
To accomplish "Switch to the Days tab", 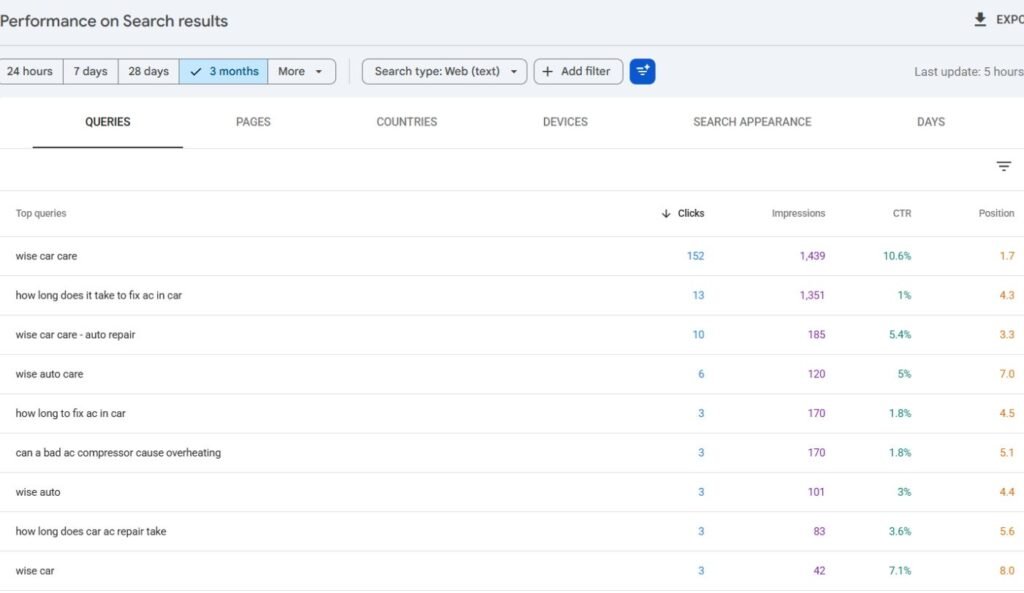I will click(x=931, y=122).
